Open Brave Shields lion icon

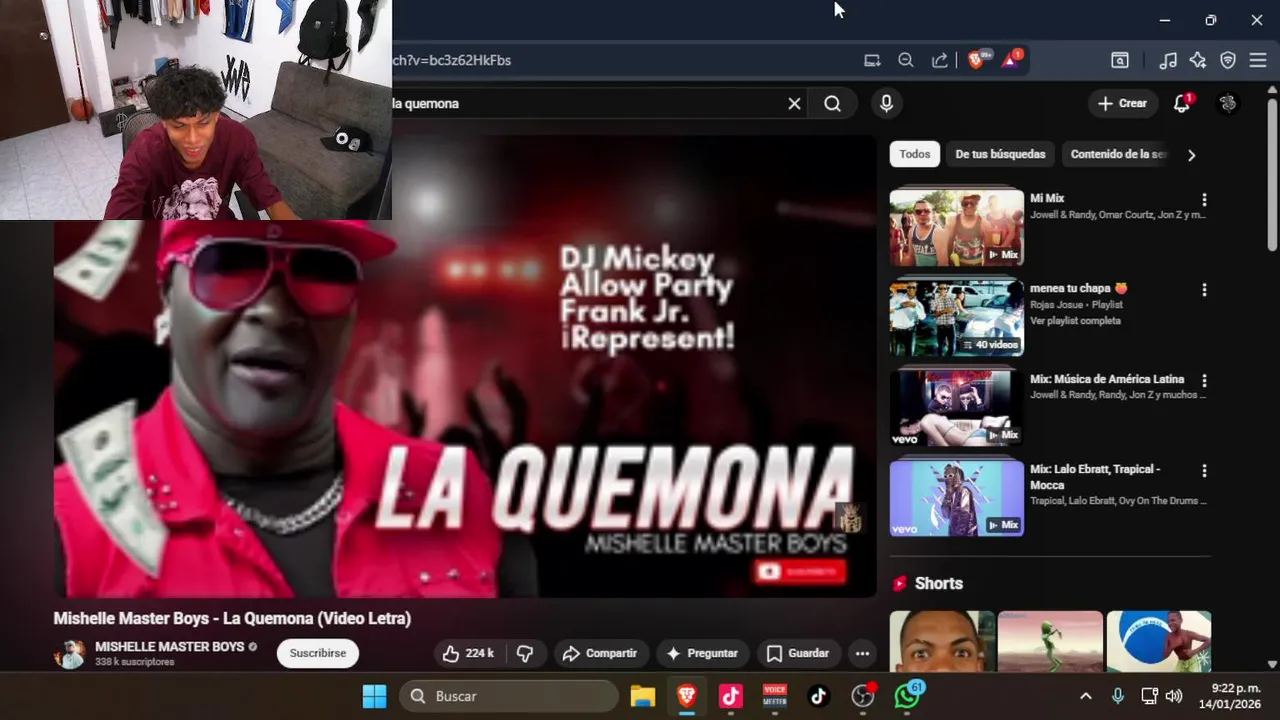click(x=976, y=60)
